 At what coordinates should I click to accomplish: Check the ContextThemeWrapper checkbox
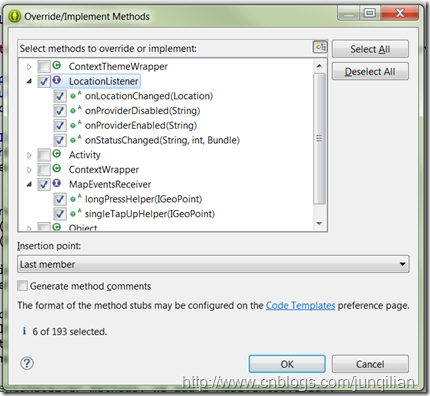coord(44,66)
